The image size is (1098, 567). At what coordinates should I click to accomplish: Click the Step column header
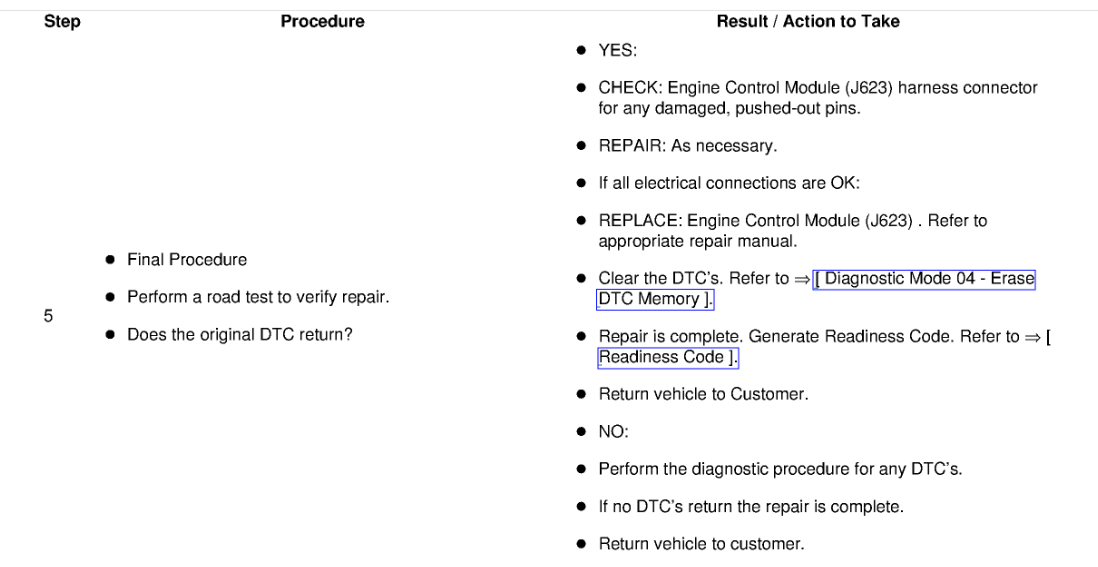pos(62,21)
